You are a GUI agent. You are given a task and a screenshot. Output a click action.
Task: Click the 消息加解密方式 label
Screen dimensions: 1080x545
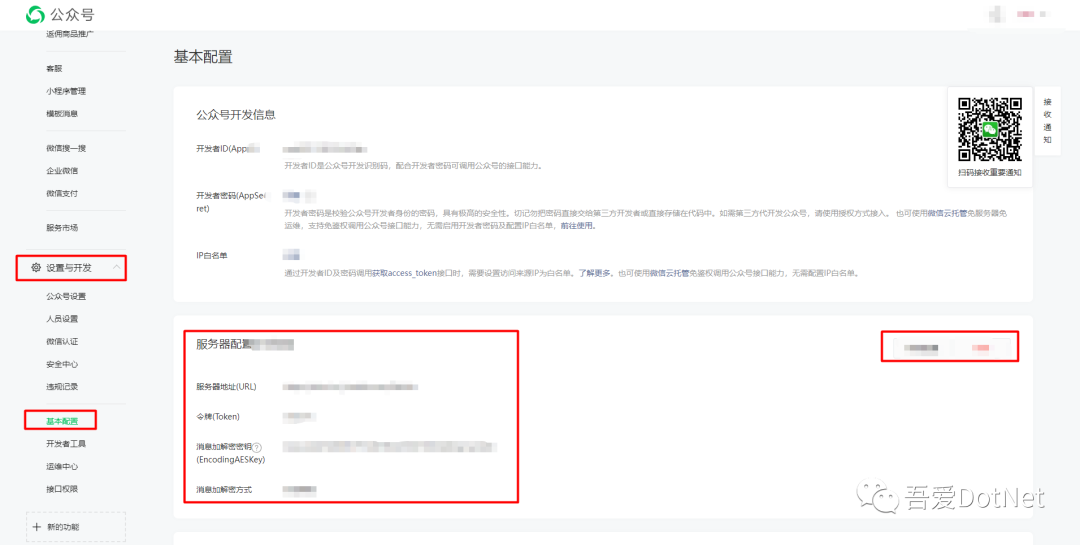pyautogui.click(x=225, y=489)
